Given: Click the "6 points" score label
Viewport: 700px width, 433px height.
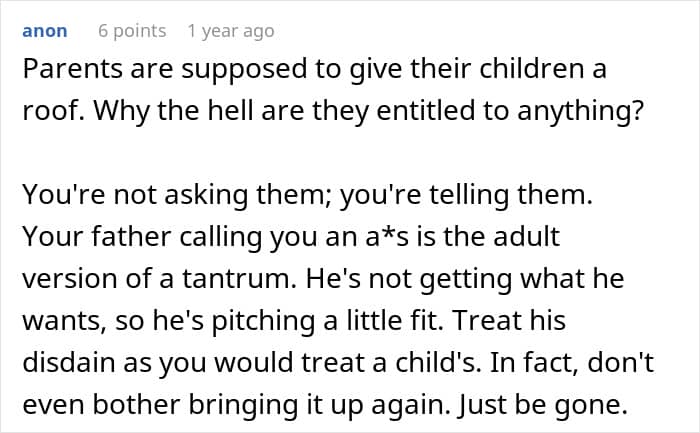Looking at the screenshot, I should (132, 31).
